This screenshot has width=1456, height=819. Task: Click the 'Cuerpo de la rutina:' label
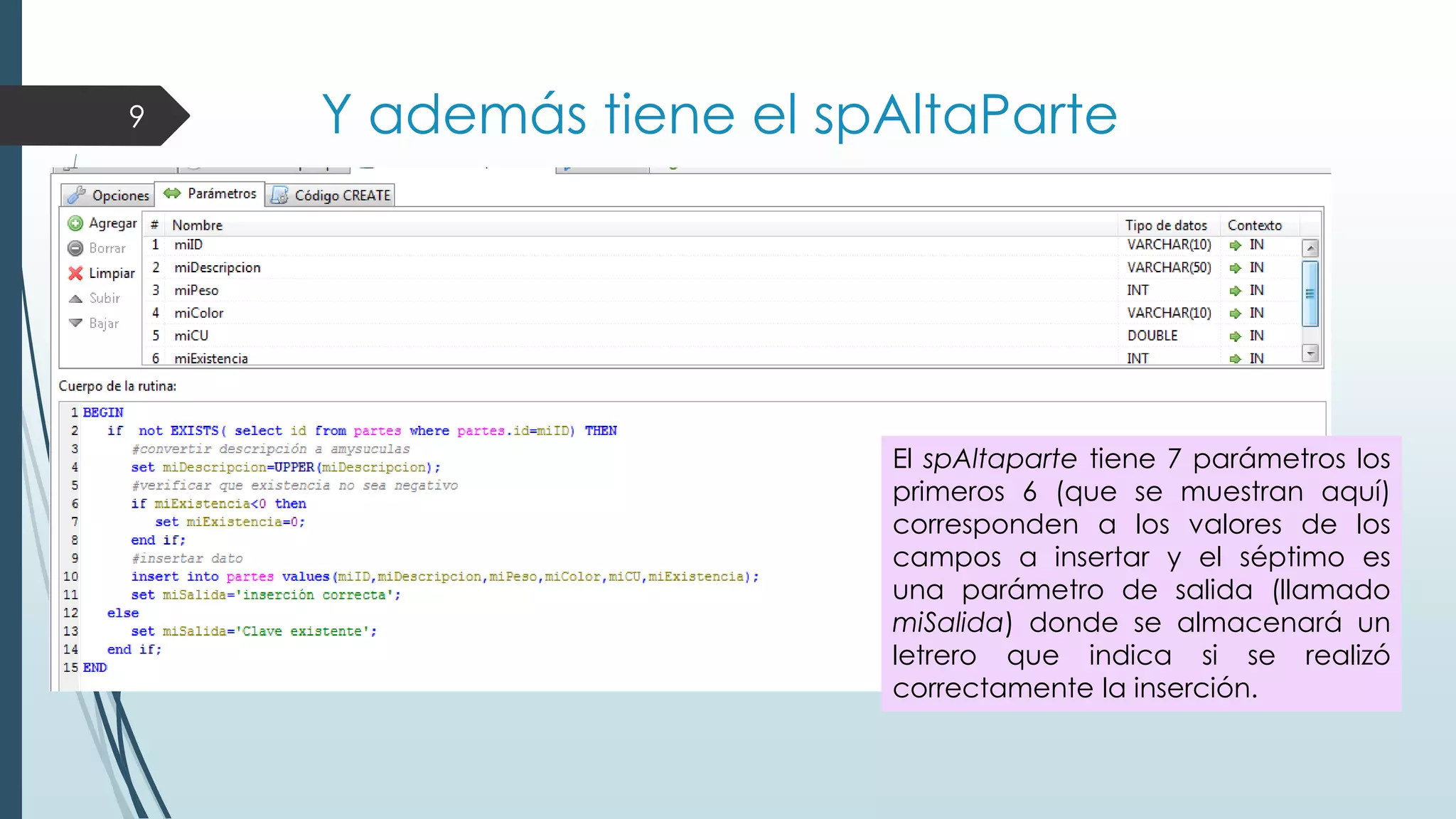click(x=117, y=386)
